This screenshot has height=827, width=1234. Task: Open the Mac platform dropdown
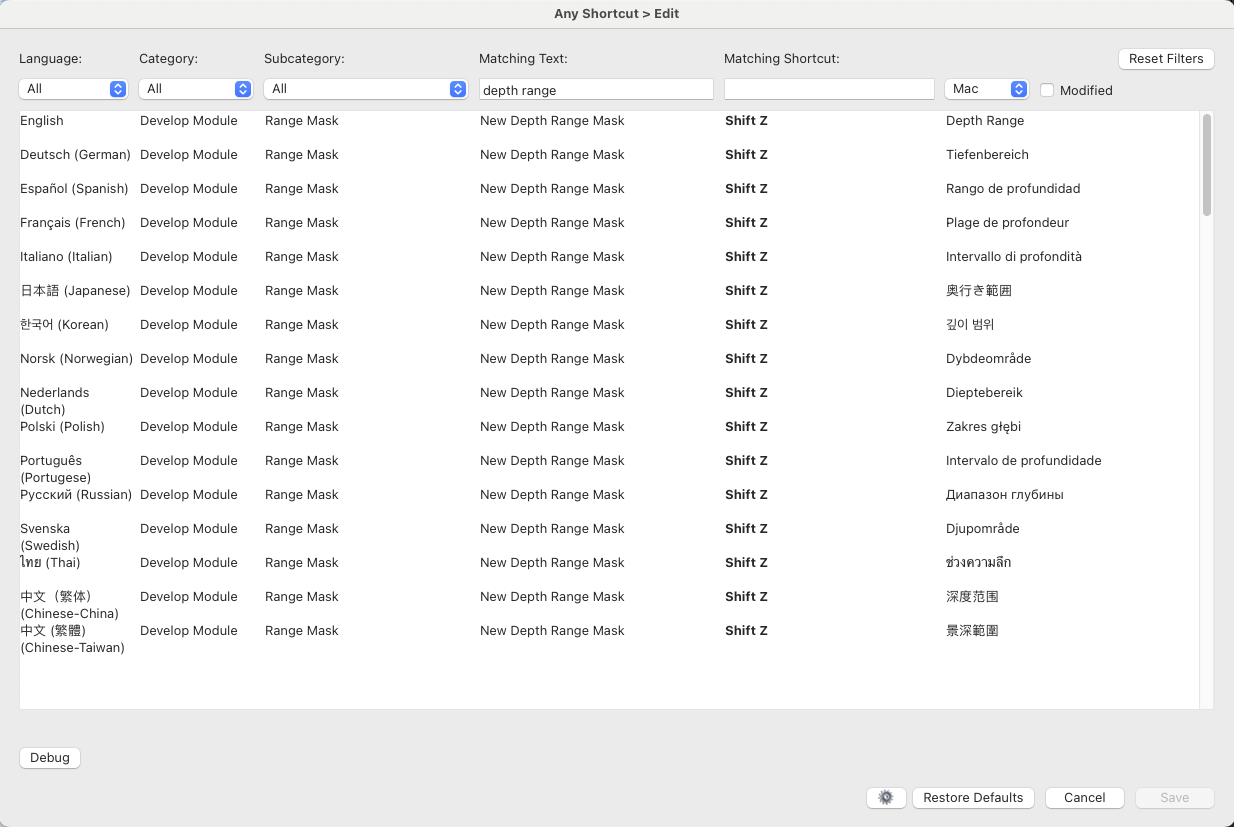click(986, 89)
